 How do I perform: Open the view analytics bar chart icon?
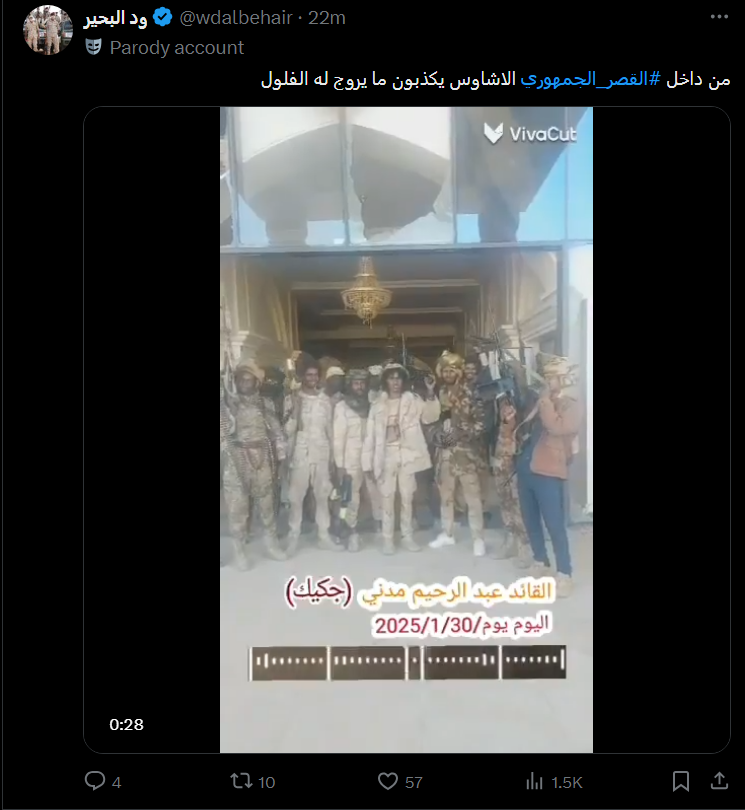pos(534,781)
